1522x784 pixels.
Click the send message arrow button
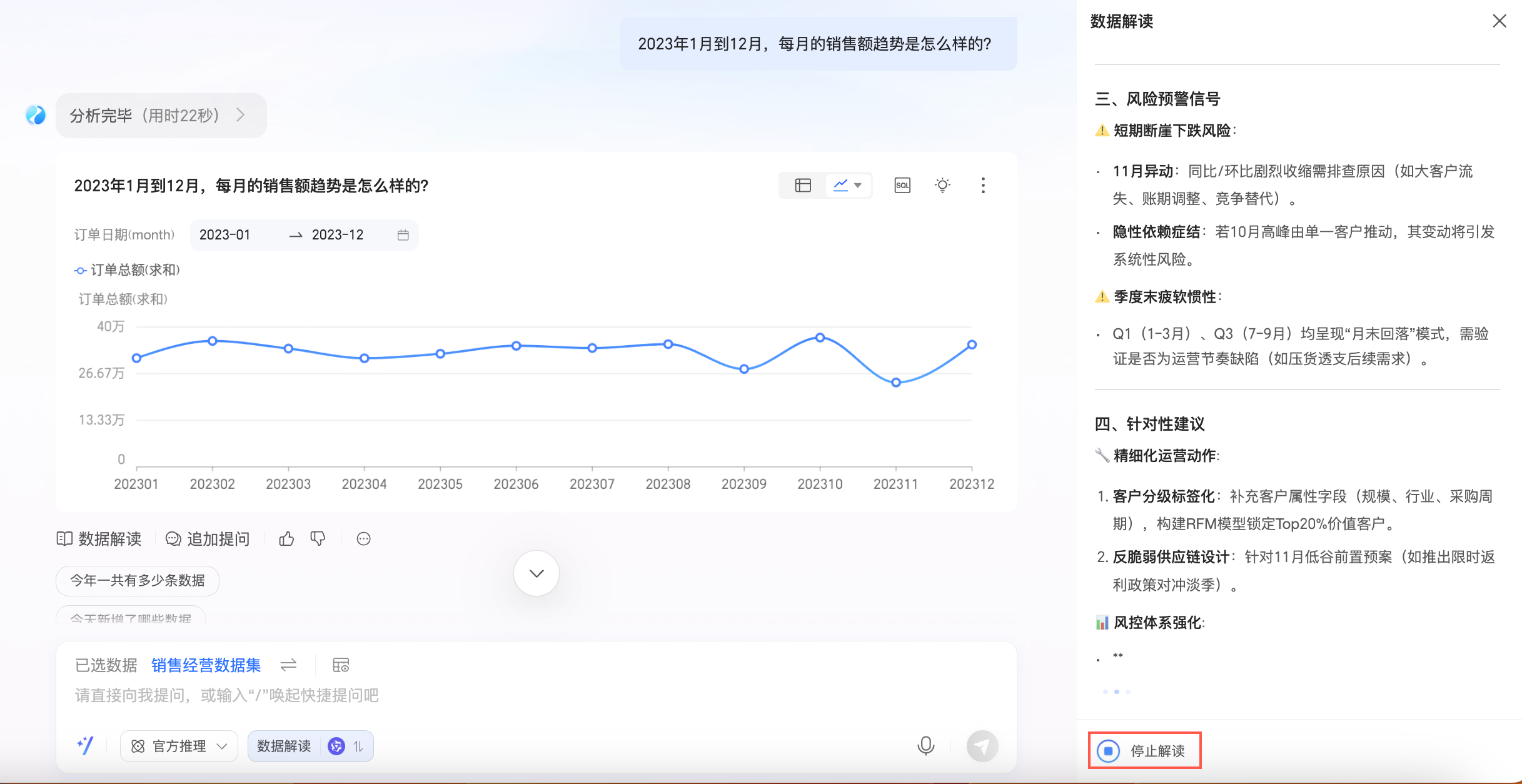point(982,746)
